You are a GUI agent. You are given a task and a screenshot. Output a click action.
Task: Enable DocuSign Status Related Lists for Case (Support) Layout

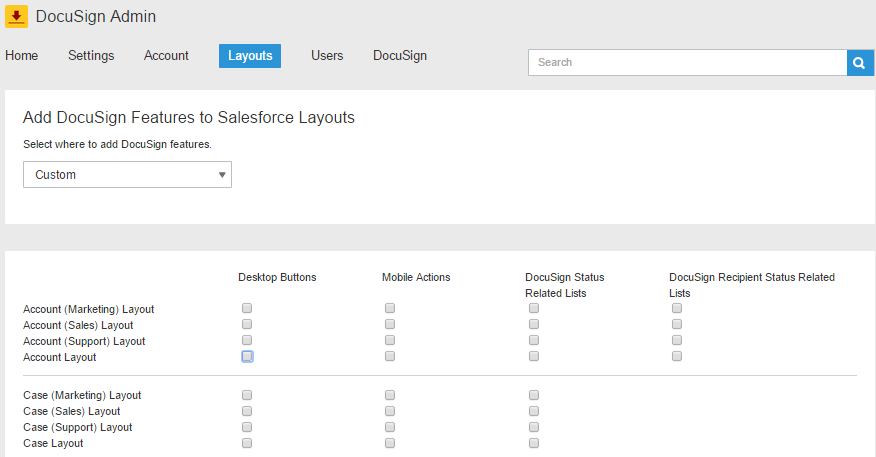534,427
